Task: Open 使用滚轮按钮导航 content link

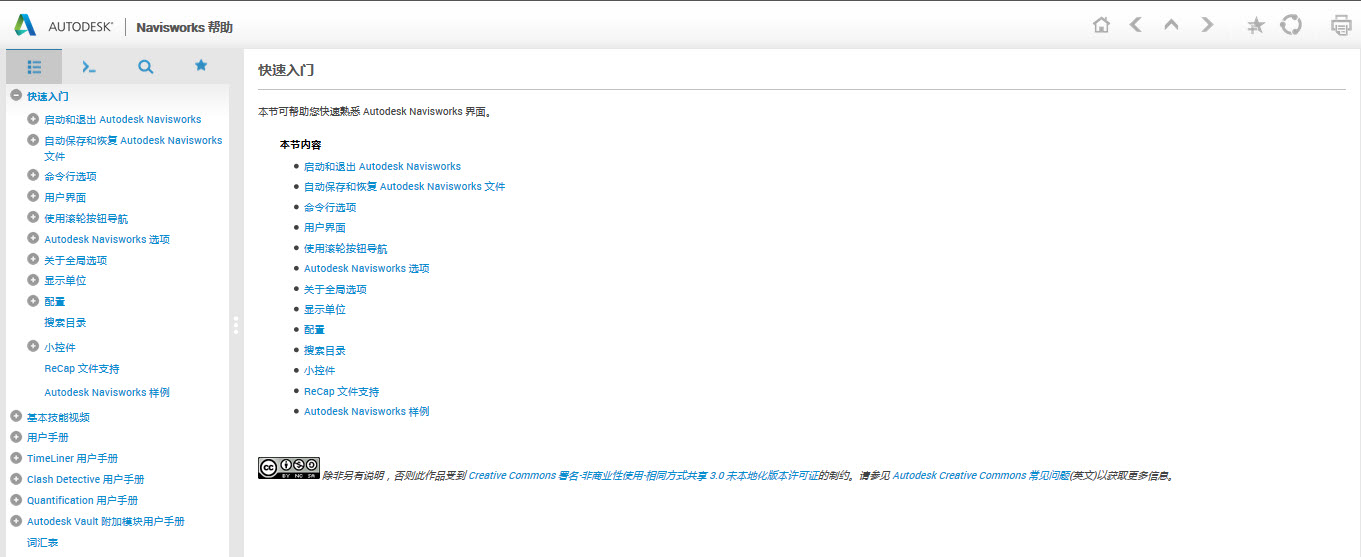Action: (x=345, y=249)
